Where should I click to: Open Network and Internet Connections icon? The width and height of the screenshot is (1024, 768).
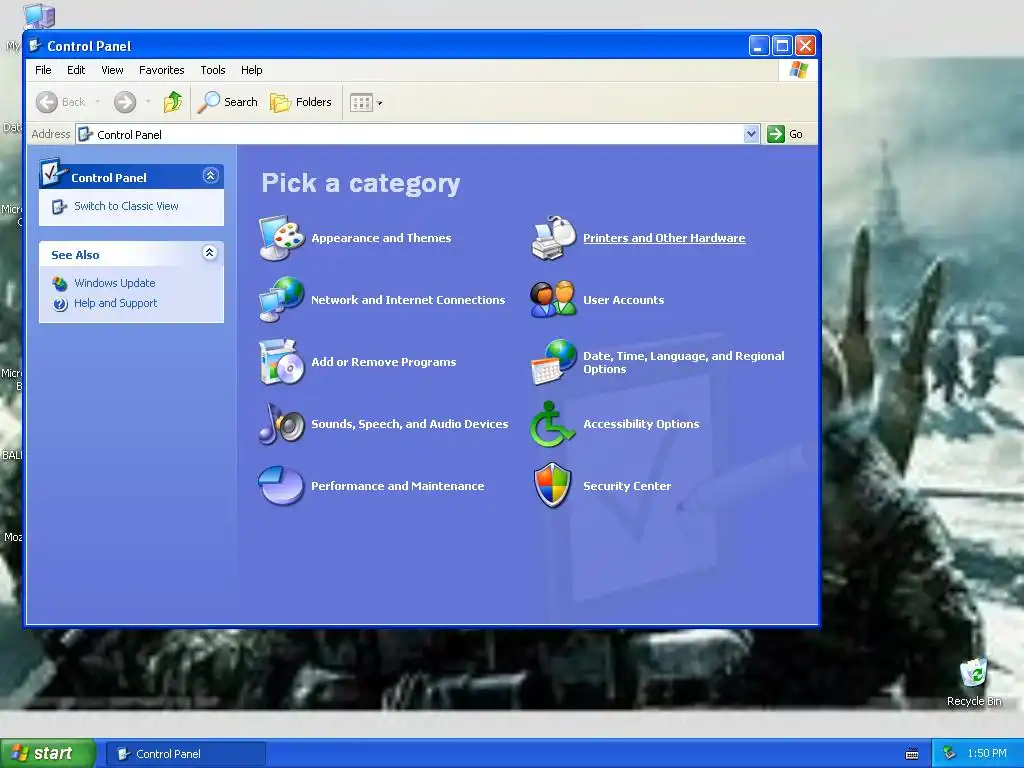tap(281, 300)
